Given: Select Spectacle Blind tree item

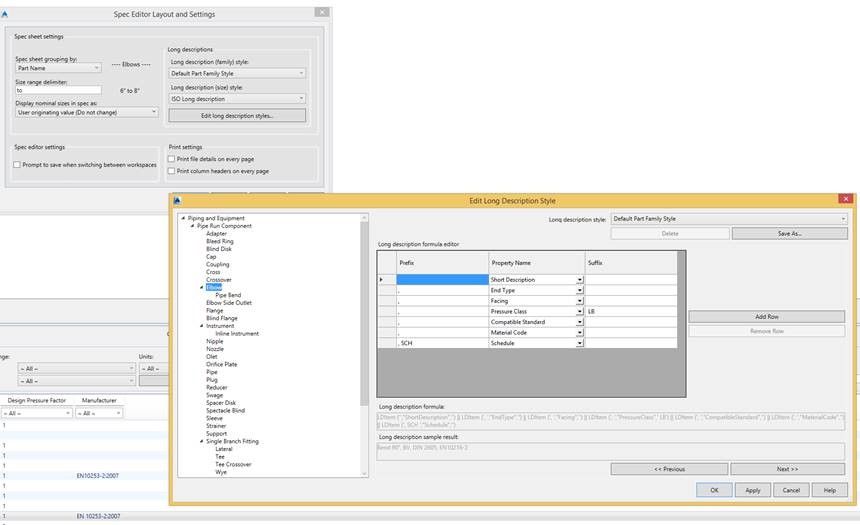Looking at the screenshot, I should coord(225,410).
